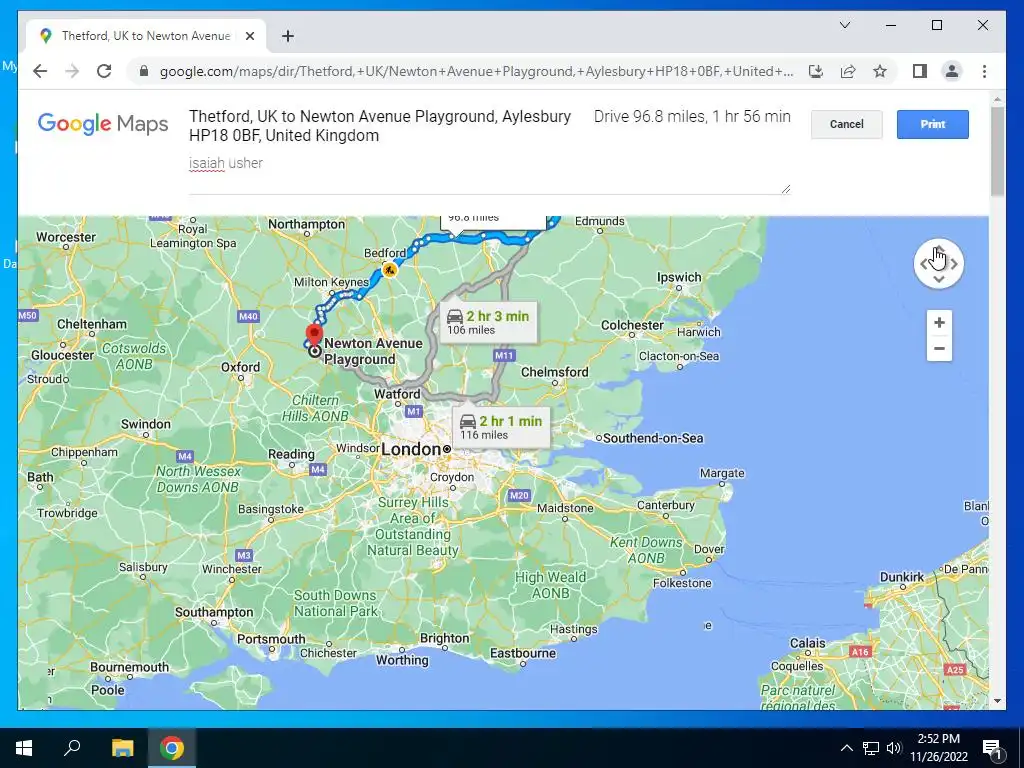Zoom in on the map with plus button
The width and height of the screenshot is (1024, 768).
[939, 323]
